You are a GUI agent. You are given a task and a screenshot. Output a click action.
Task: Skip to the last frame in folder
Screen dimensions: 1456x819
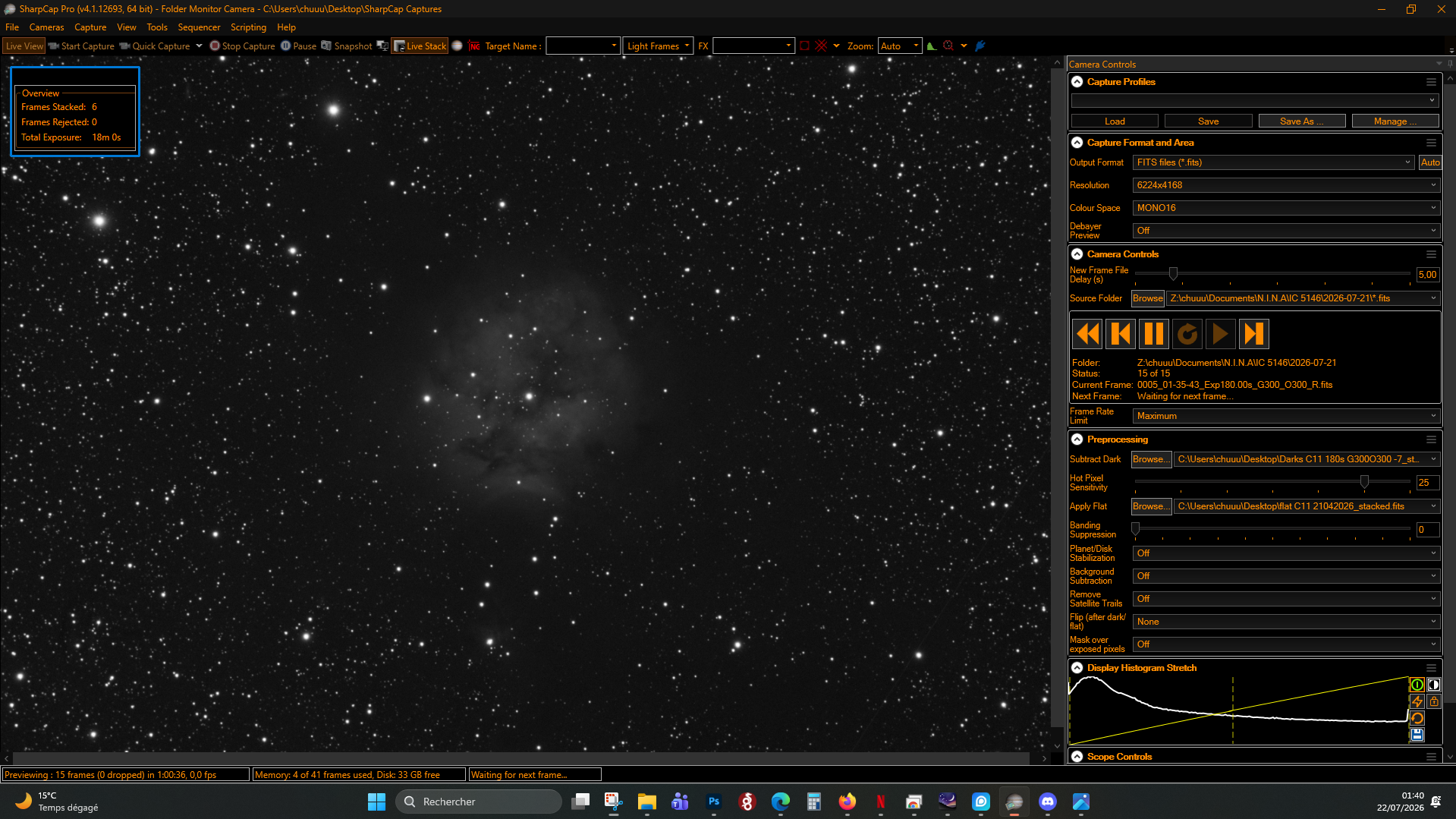point(1254,334)
